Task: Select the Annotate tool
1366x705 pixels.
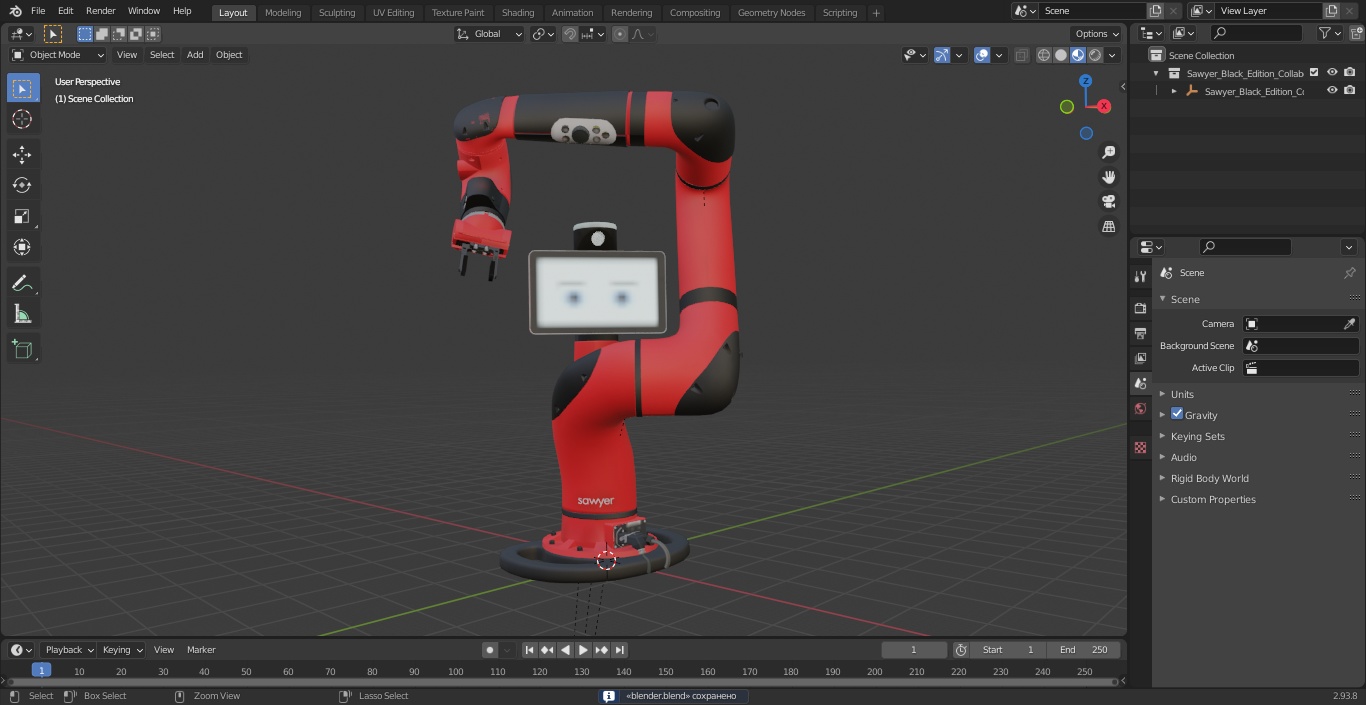Action: tap(22, 283)
